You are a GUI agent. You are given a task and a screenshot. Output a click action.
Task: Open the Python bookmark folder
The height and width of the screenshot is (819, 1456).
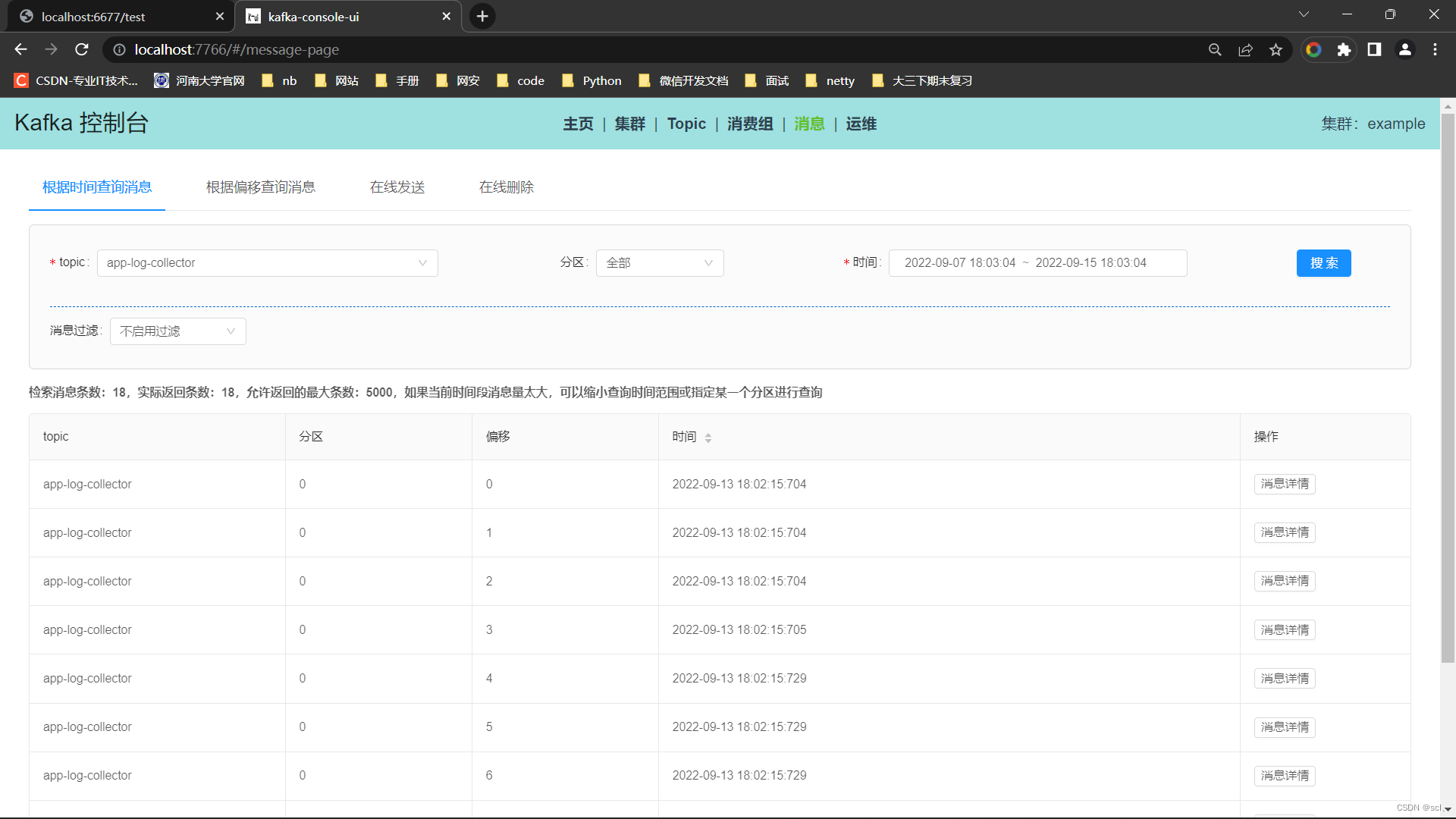pos(591,80)
